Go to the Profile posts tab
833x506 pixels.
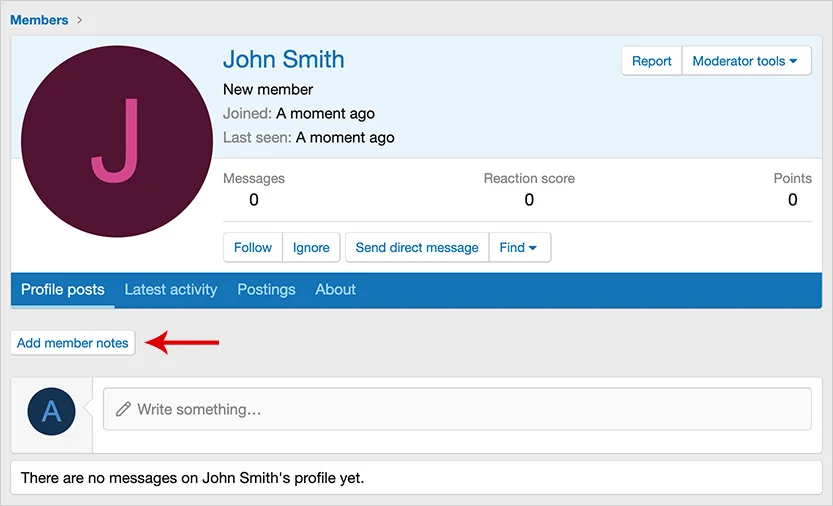click(62, 290)
